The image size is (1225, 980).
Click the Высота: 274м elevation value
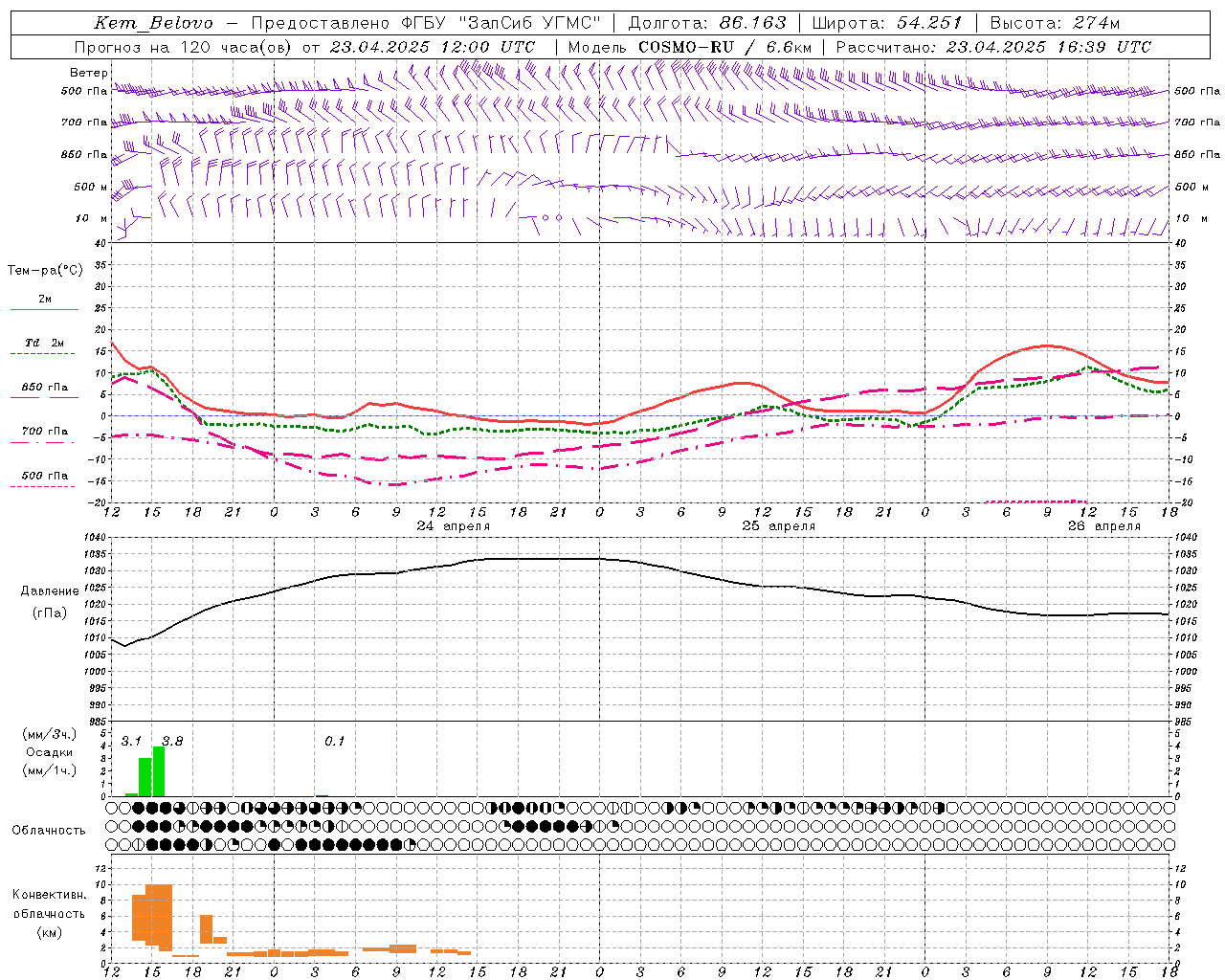click(1055, 23)
